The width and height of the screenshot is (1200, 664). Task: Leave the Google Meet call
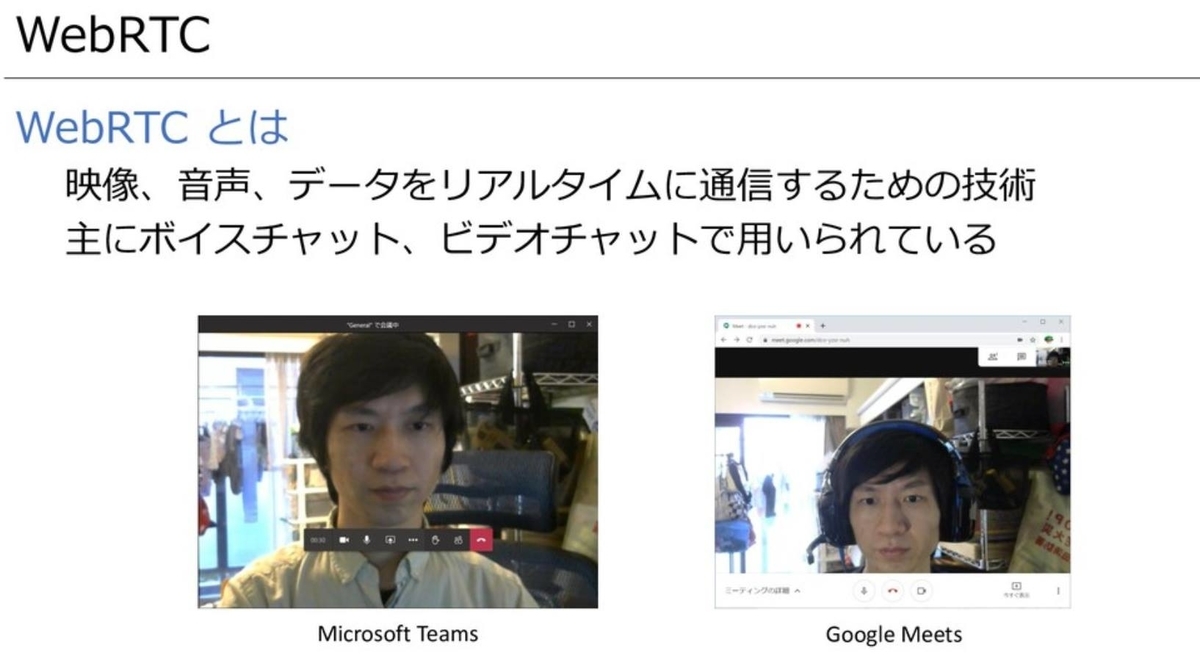[892, 590]
